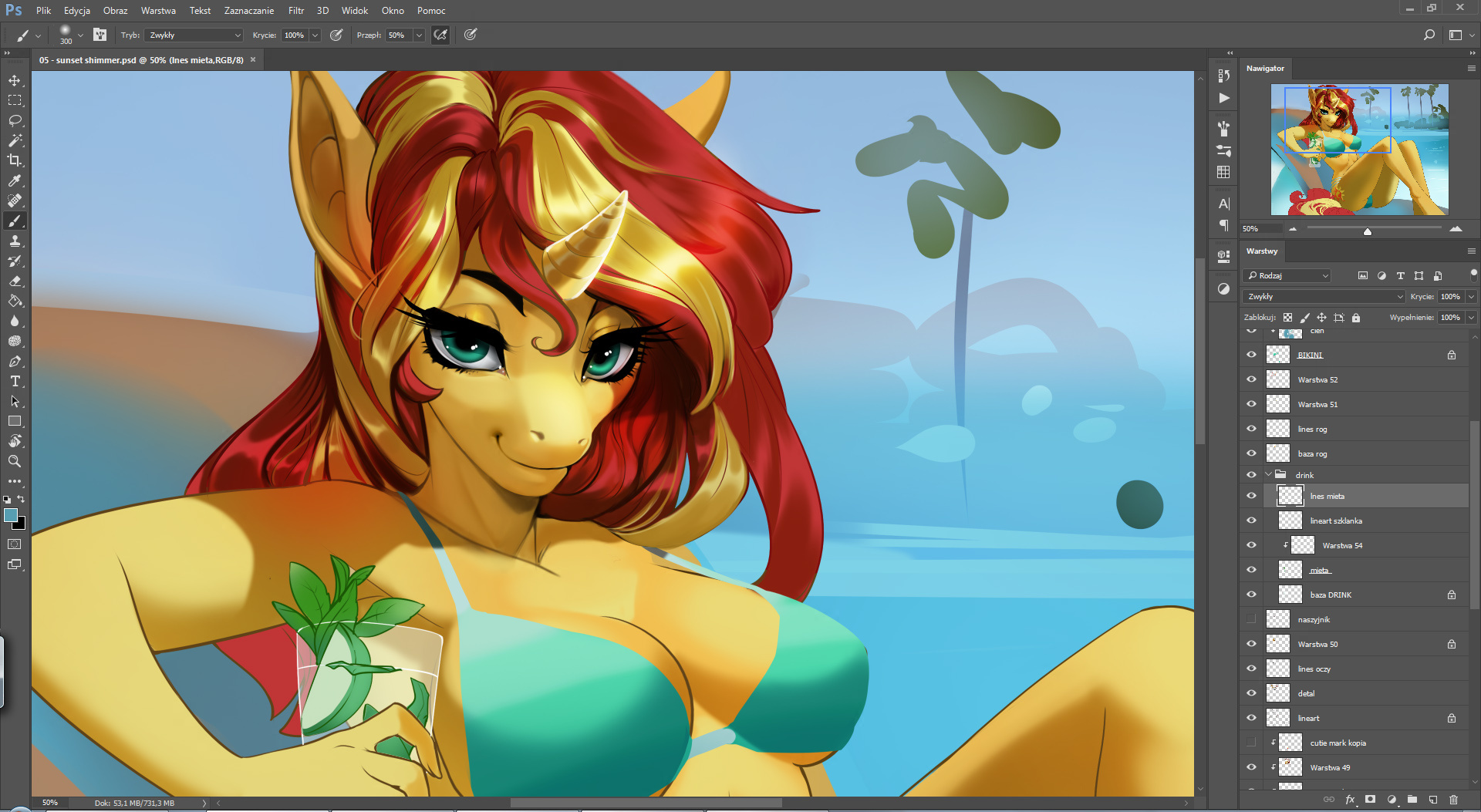Open the layer blend mode Zwykły dropdown
Image resolution: width=1481 pixels, height=812 pixels.
point(1324,297)
